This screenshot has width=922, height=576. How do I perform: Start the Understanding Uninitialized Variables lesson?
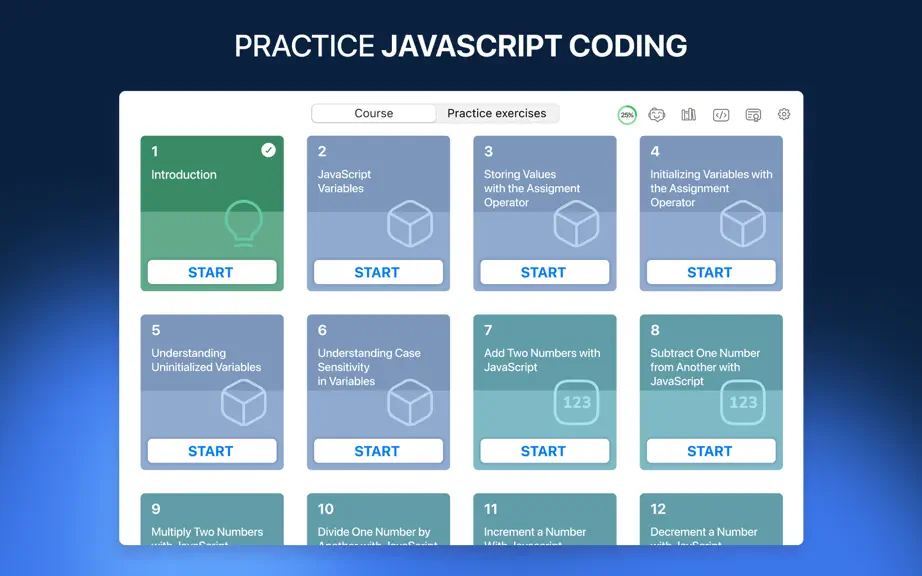point(212,451)
